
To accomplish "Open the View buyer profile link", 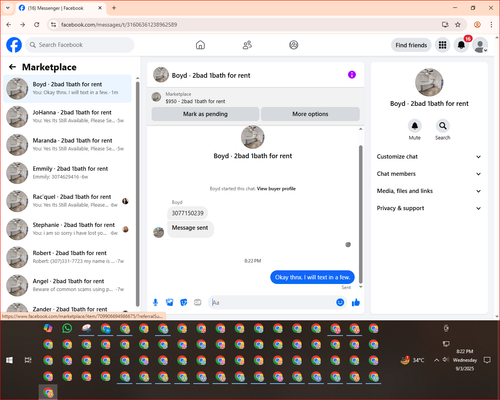I will coord(276,189).
